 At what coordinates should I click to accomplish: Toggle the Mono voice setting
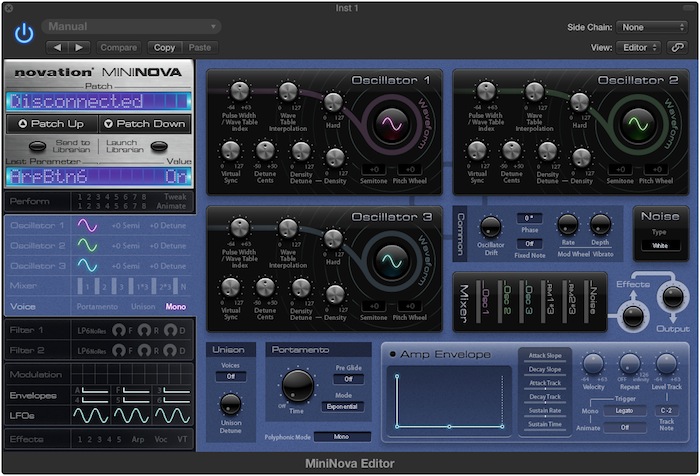[175, 306]
